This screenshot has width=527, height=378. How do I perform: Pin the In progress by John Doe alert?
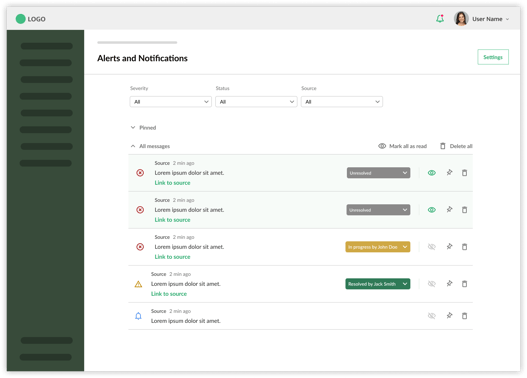(x=449, y=247)
